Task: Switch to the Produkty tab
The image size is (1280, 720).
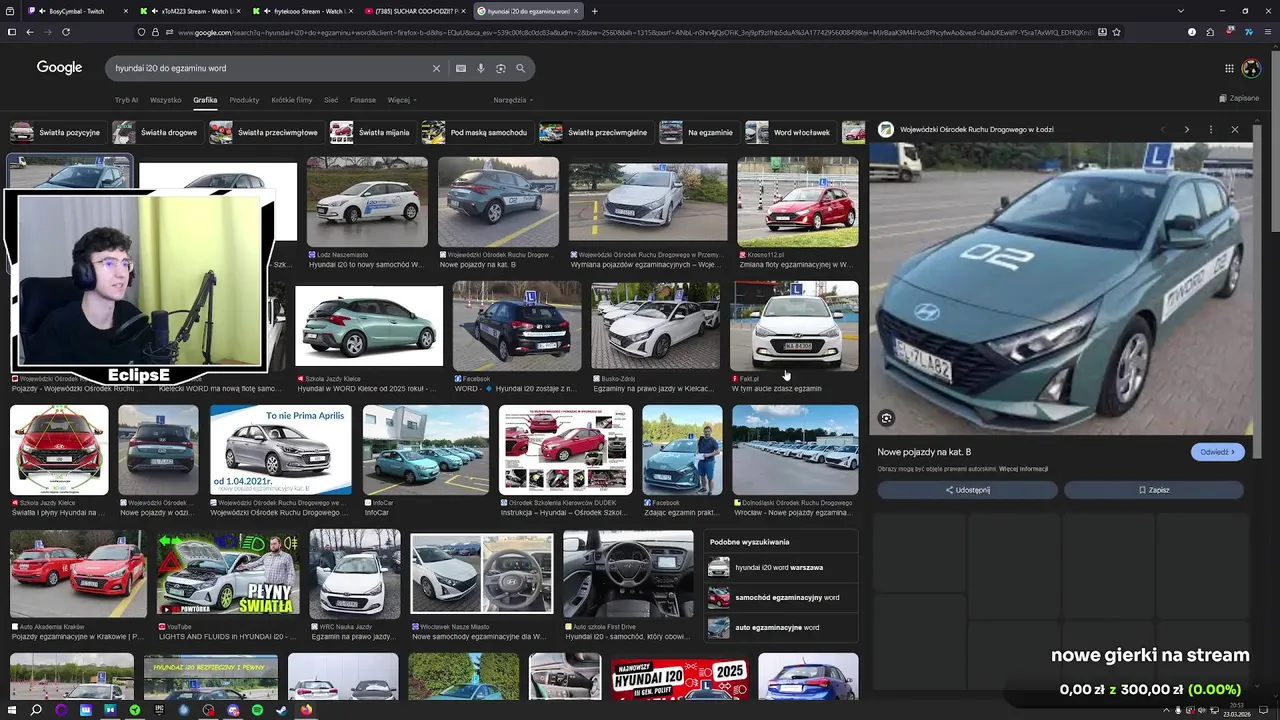Action: pyautogui.click(x=244, y=100)
